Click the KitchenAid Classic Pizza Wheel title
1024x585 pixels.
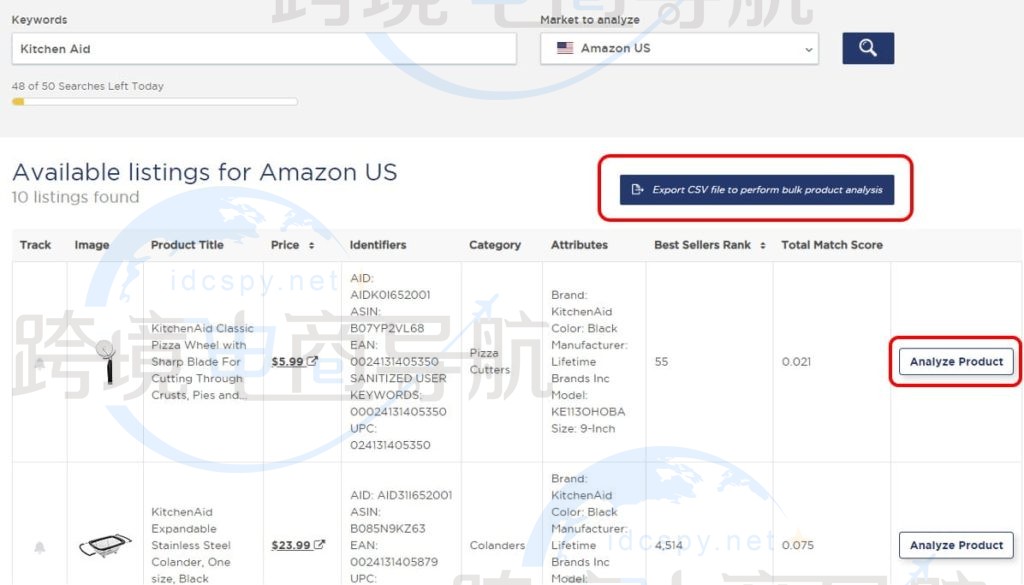(202, 361)
